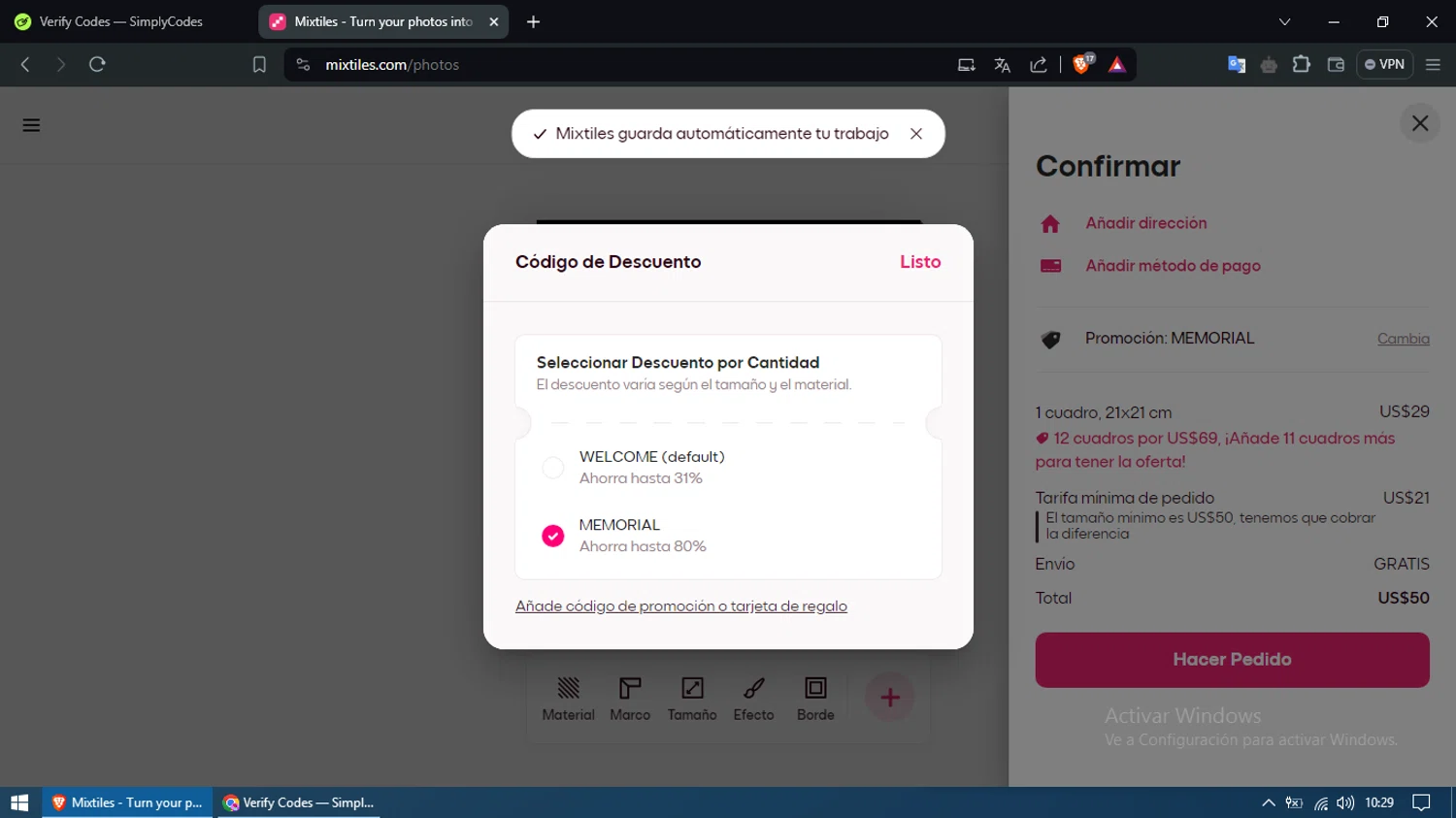1456x818 pixels.
Task: Show hidden system tray icons
Action: click(1268, 802)
